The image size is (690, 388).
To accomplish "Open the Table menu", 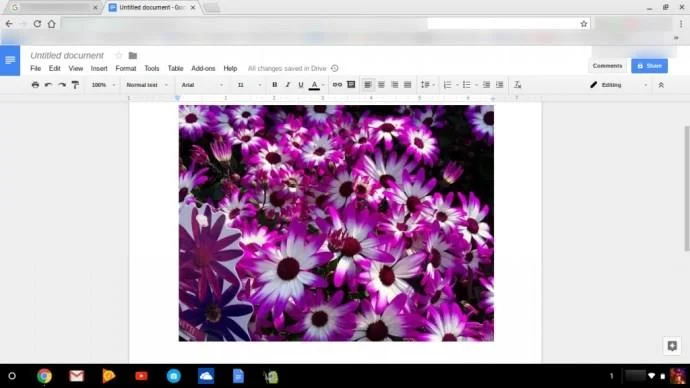I will (x=175, y=69).
